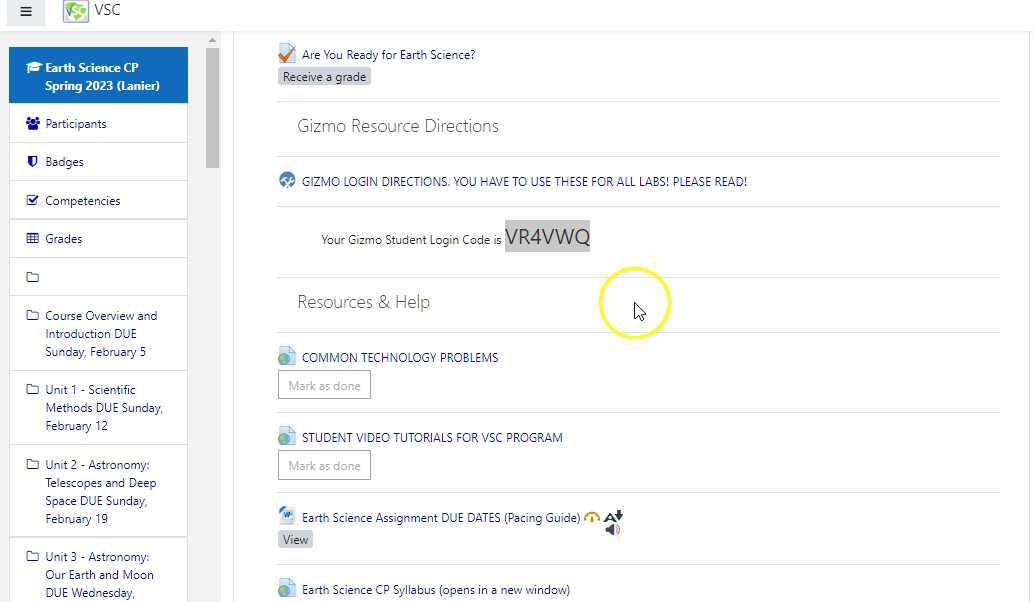
Task: Select the Participants people icon in sidebar
Action: [30, 122]
